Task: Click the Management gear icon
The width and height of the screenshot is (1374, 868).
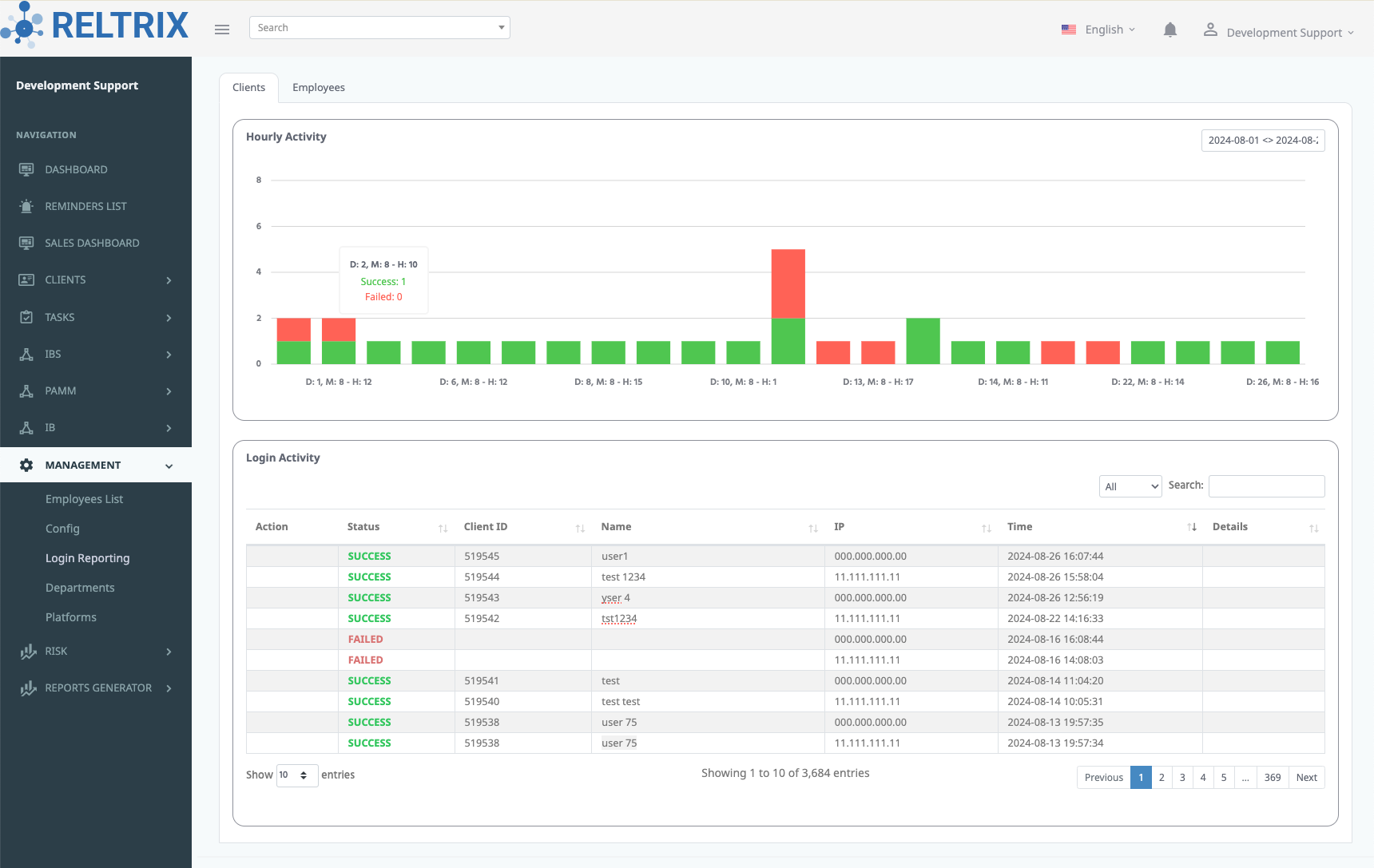Action: 26,465
